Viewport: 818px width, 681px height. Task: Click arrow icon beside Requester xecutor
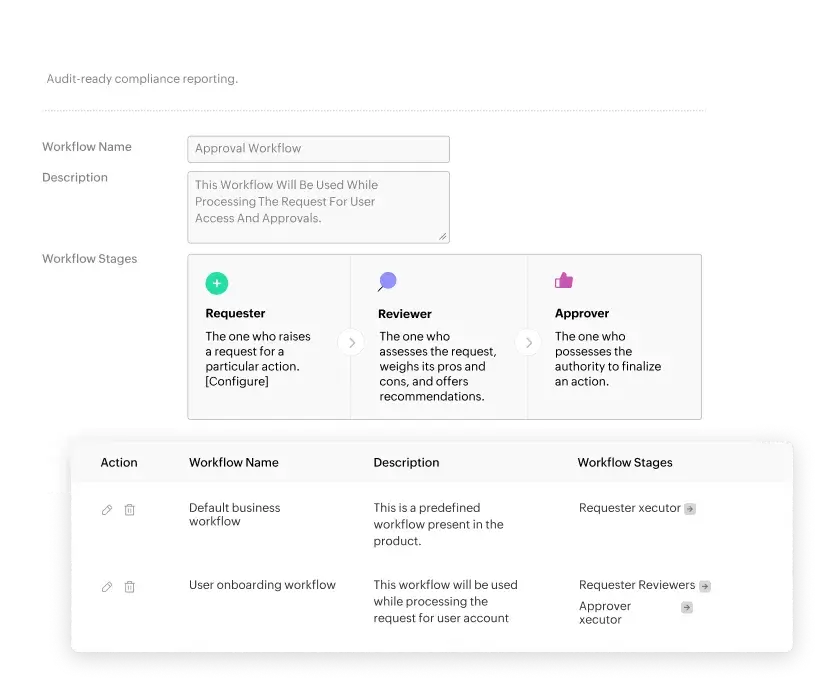tap(690, 509)
